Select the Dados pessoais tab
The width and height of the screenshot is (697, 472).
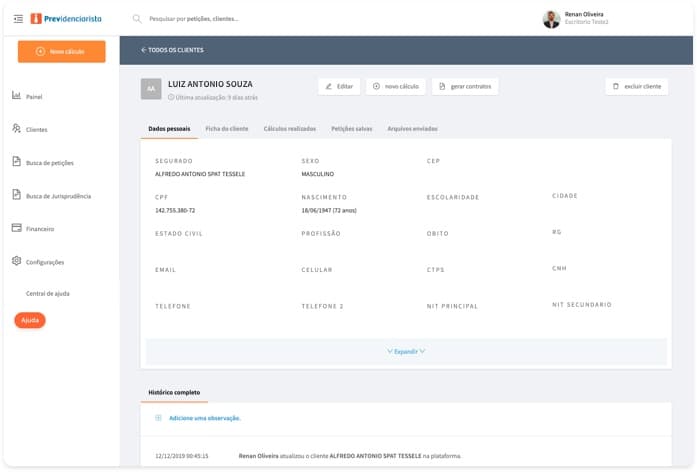pyautogui.click(x=169, y=128)
